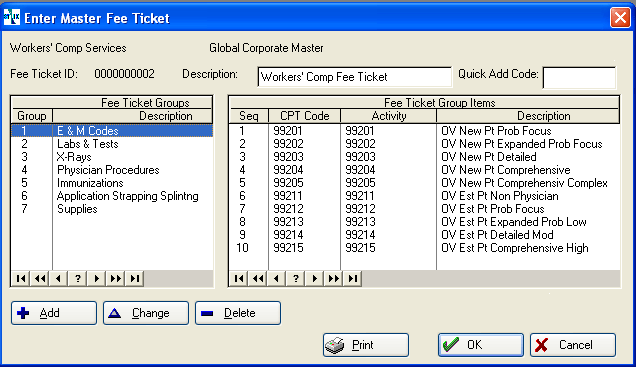Click the Delete button
Image resolution: width=636 pixels, height=367 pixels.
[x=238, y=313]
